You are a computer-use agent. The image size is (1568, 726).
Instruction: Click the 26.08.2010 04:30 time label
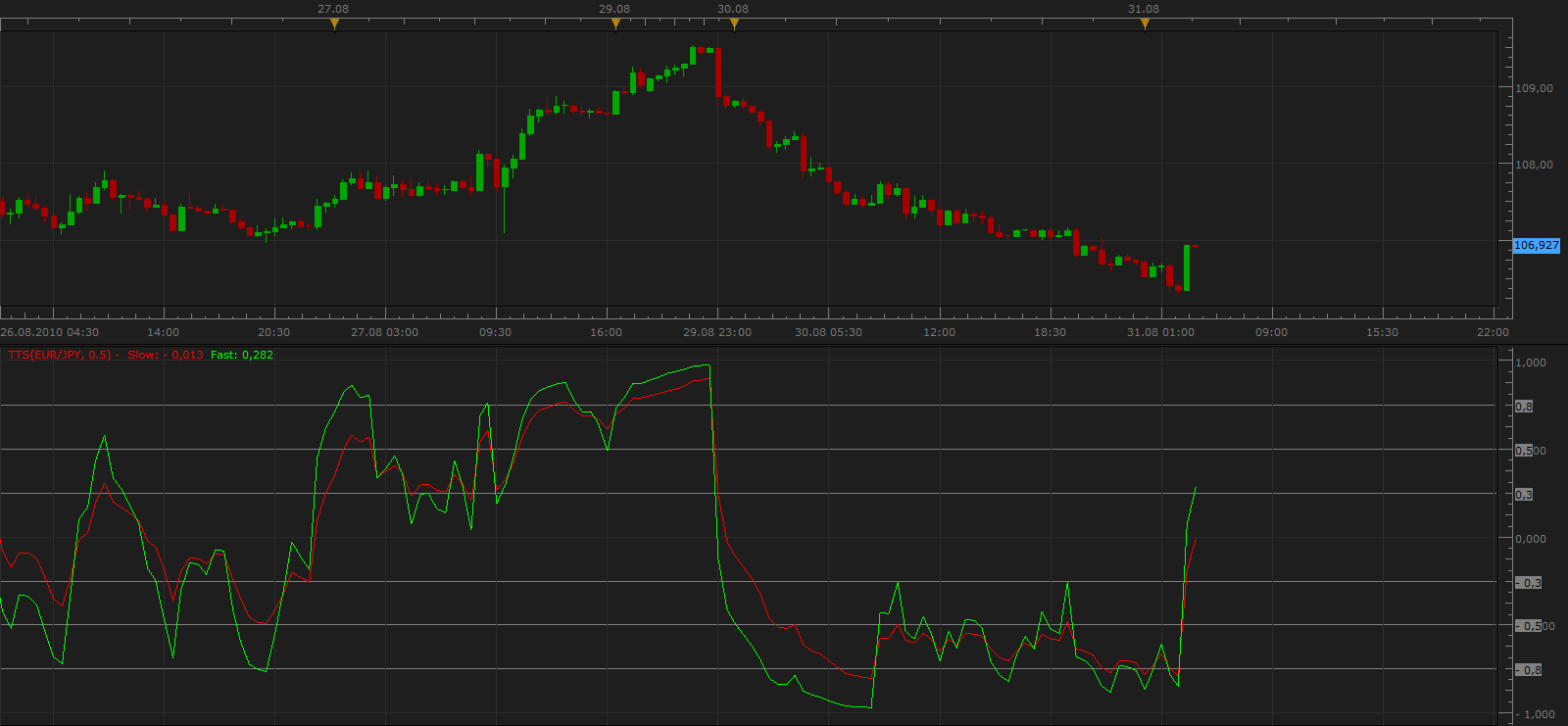pos(49,332)
